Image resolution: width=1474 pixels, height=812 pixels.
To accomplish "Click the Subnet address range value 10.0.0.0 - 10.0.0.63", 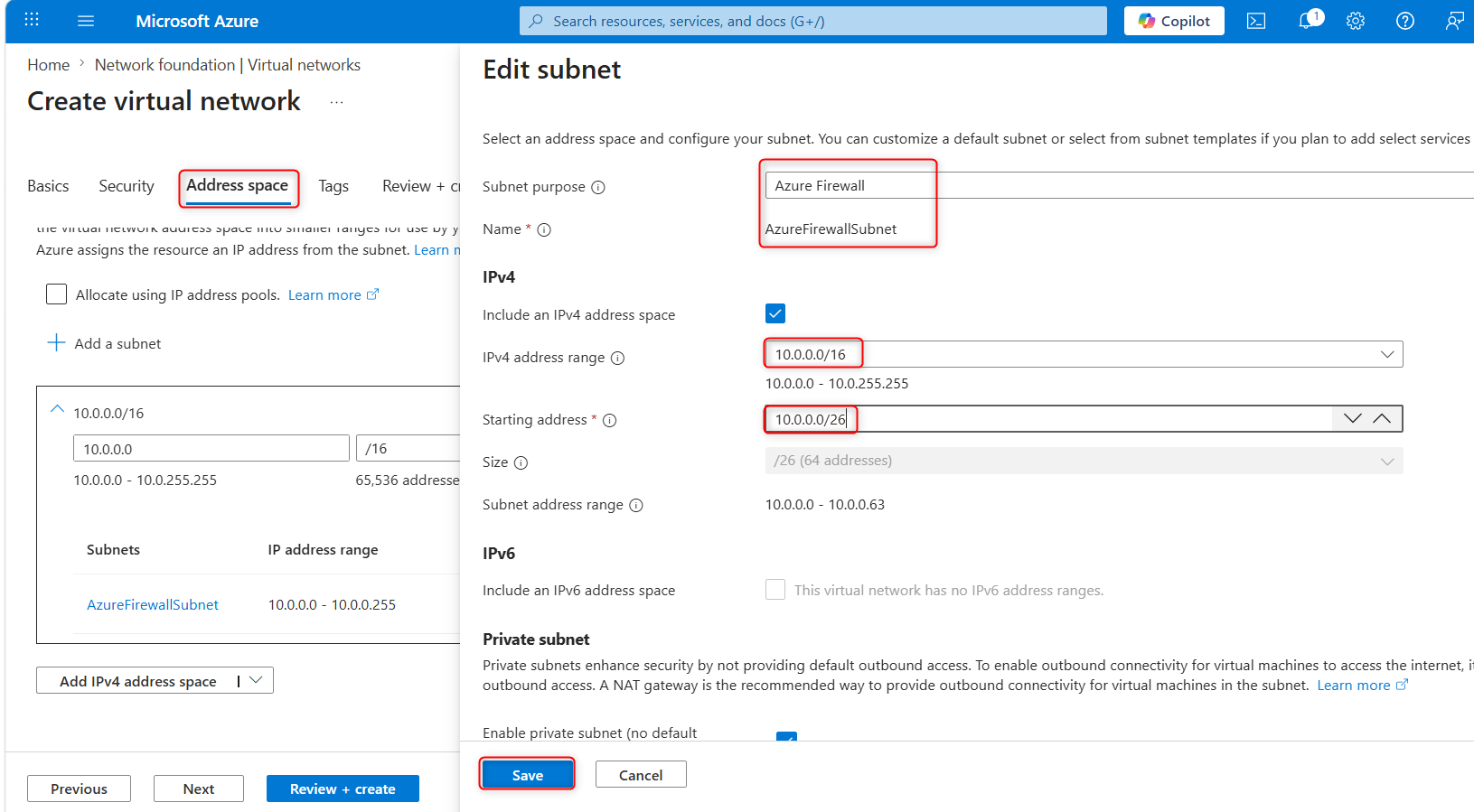I will click(825, 505).
